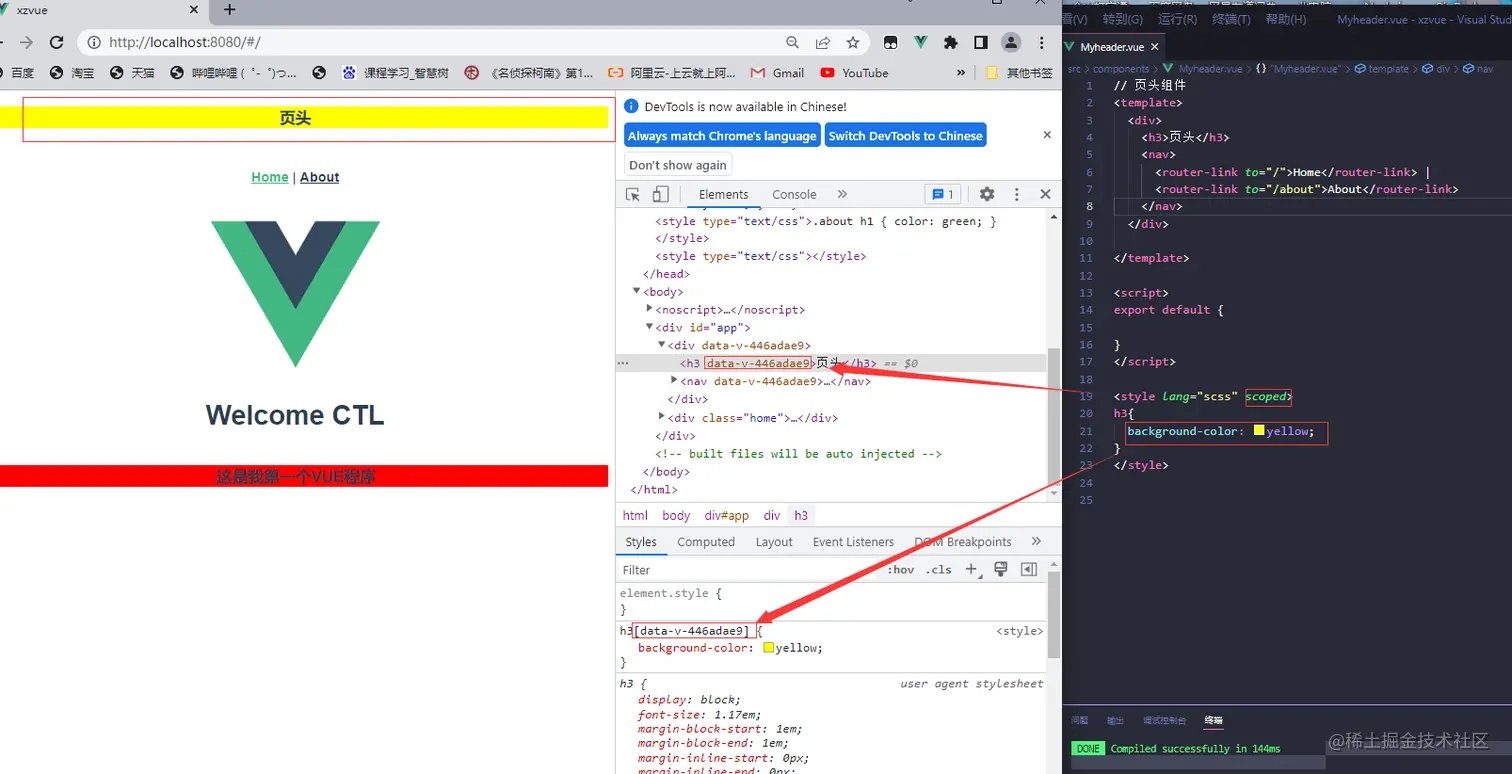Open the Tampermonkey extension icon
This screenshot has height=774, width=1512.
pos(890,43)
